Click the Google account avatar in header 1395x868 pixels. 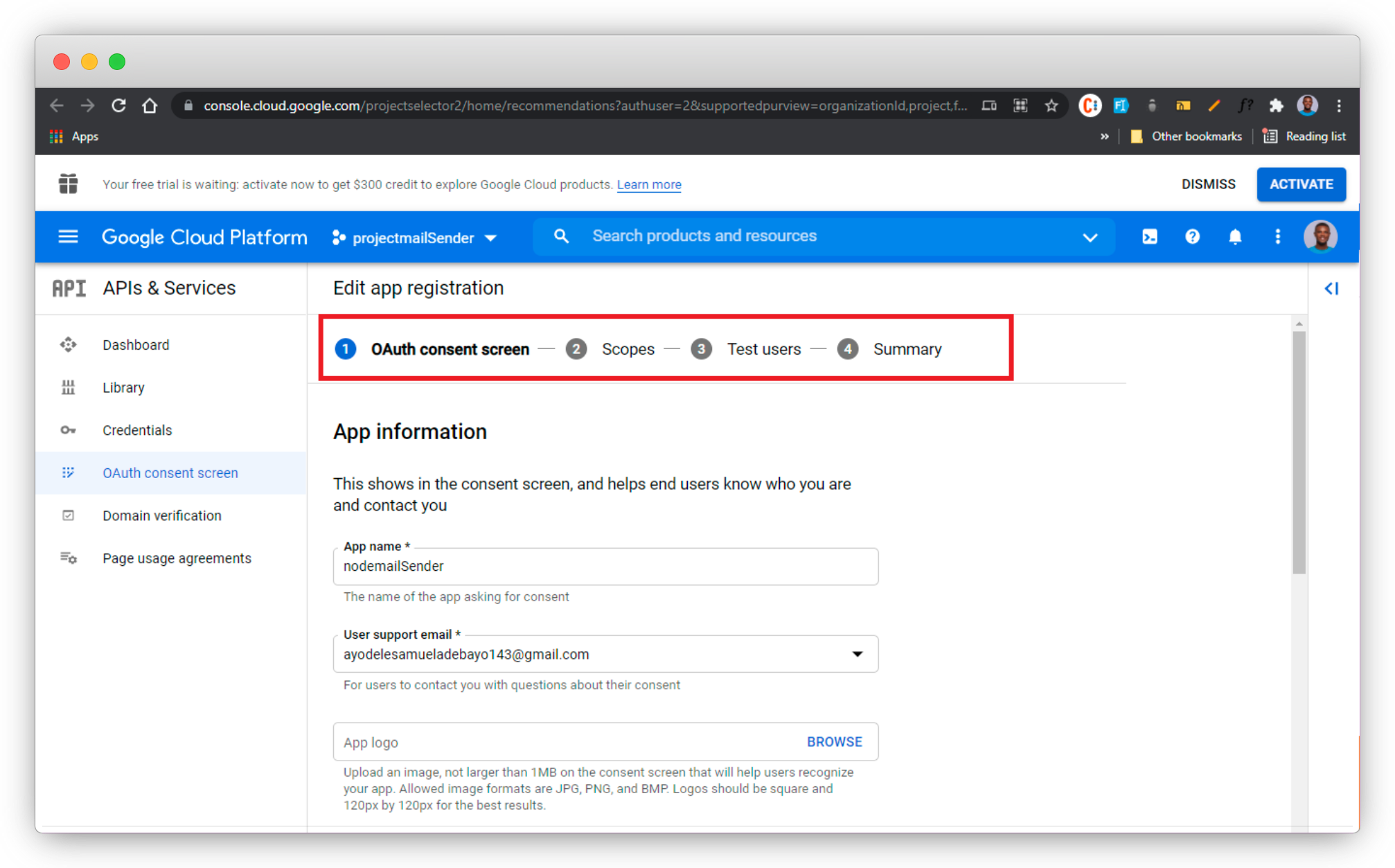pos(1320,237)
